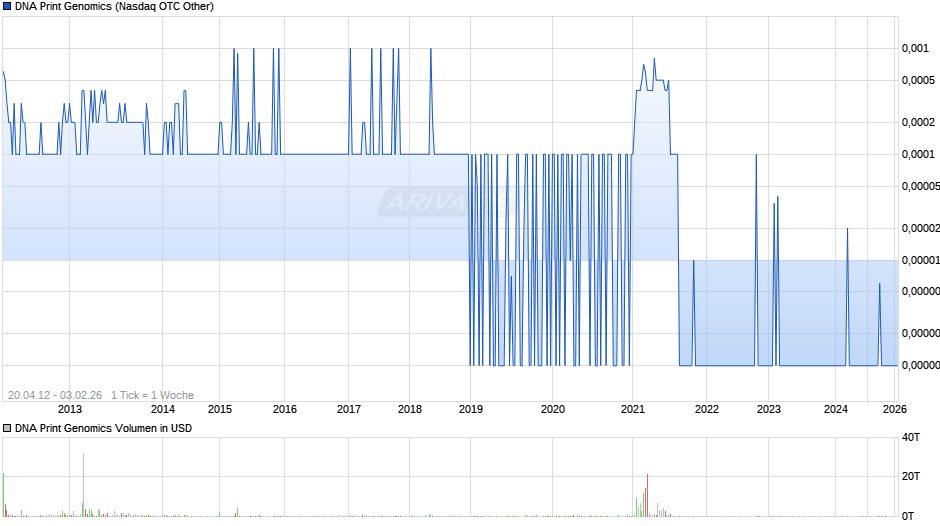Click the 2024 price spike reaching 0,00002

coord(847,297)
